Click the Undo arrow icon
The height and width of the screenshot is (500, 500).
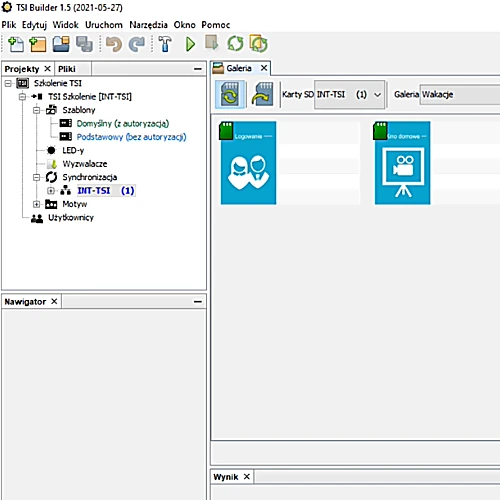(114, 44)
